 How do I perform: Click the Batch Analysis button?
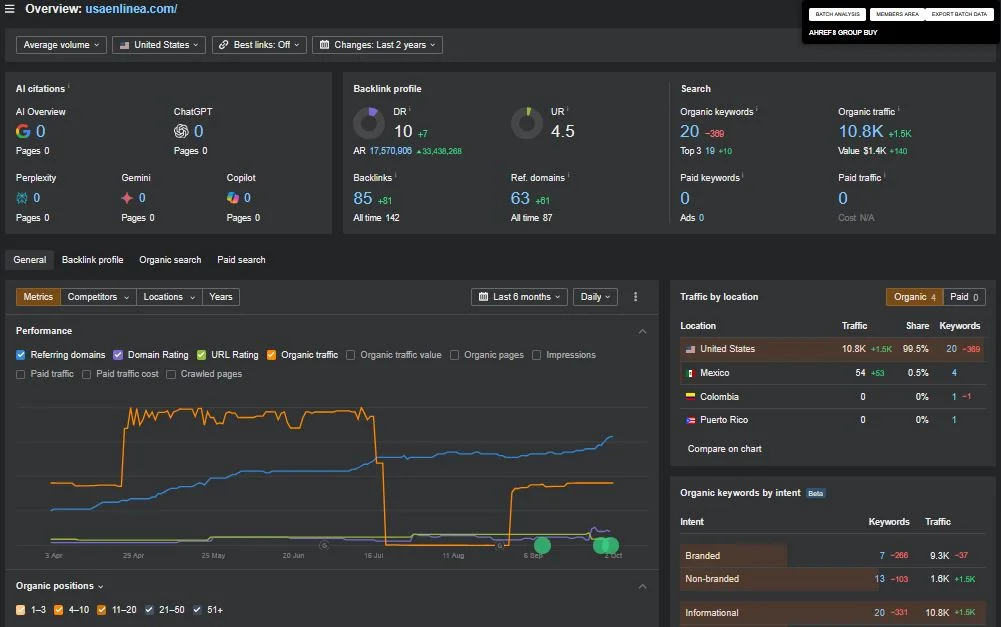pyautogui.click(x=837, y=14)
